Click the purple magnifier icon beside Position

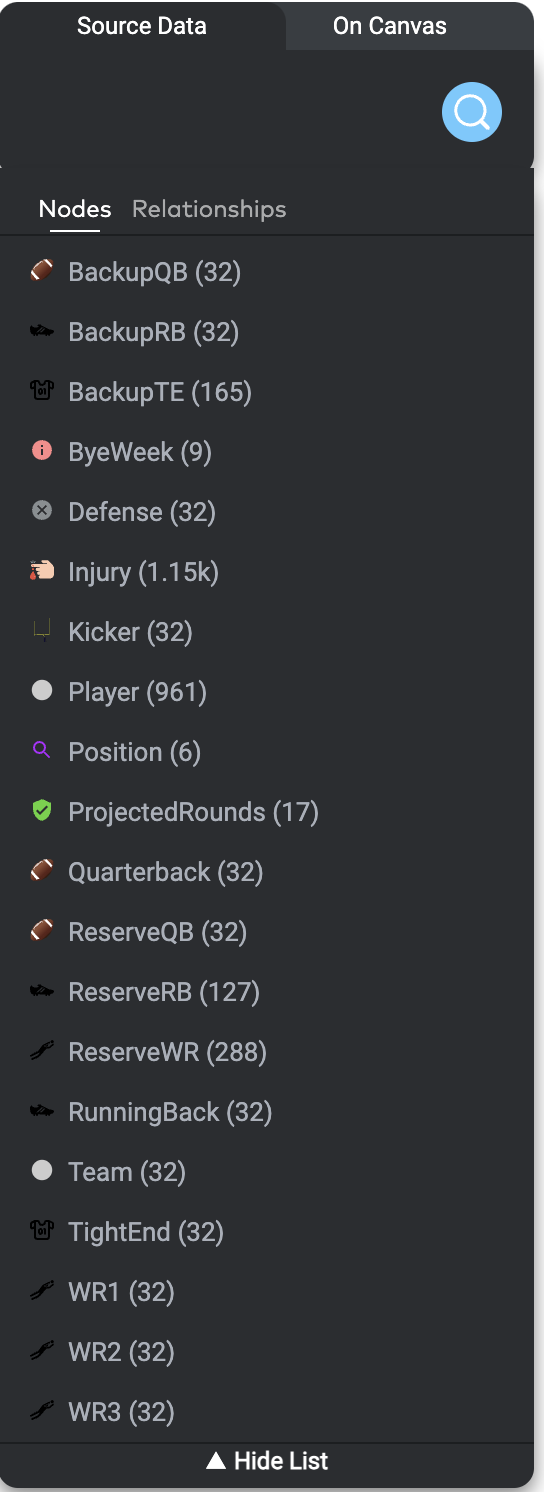click(x=42, y=750)
